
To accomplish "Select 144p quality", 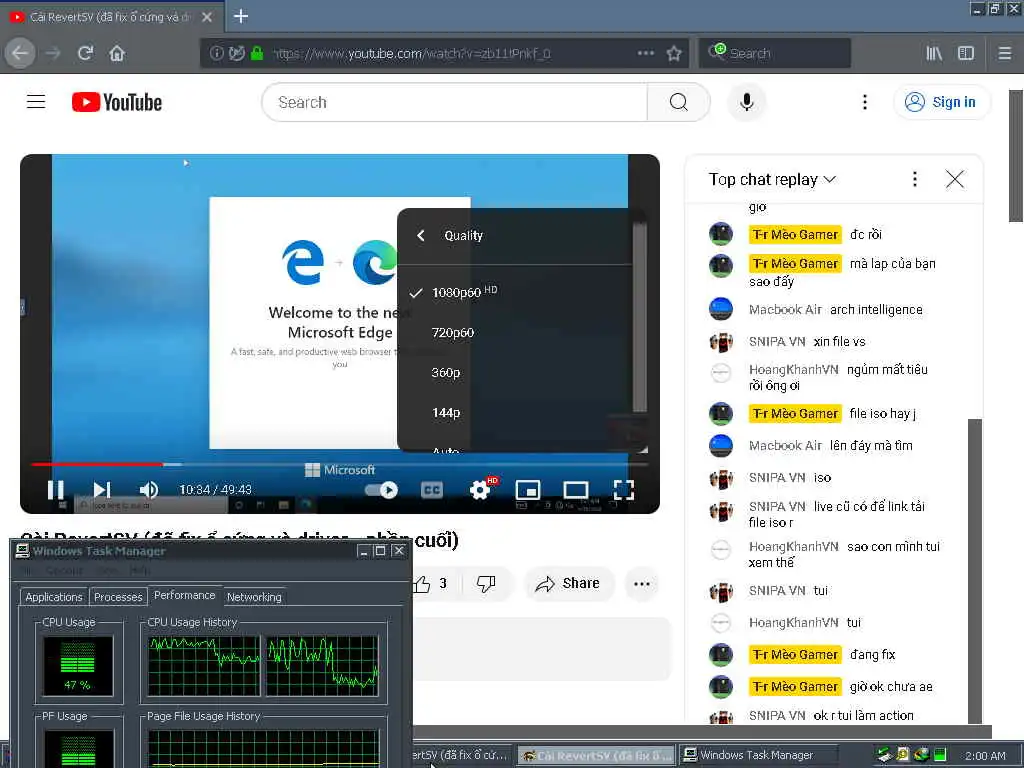I will [x=515, y=413].
